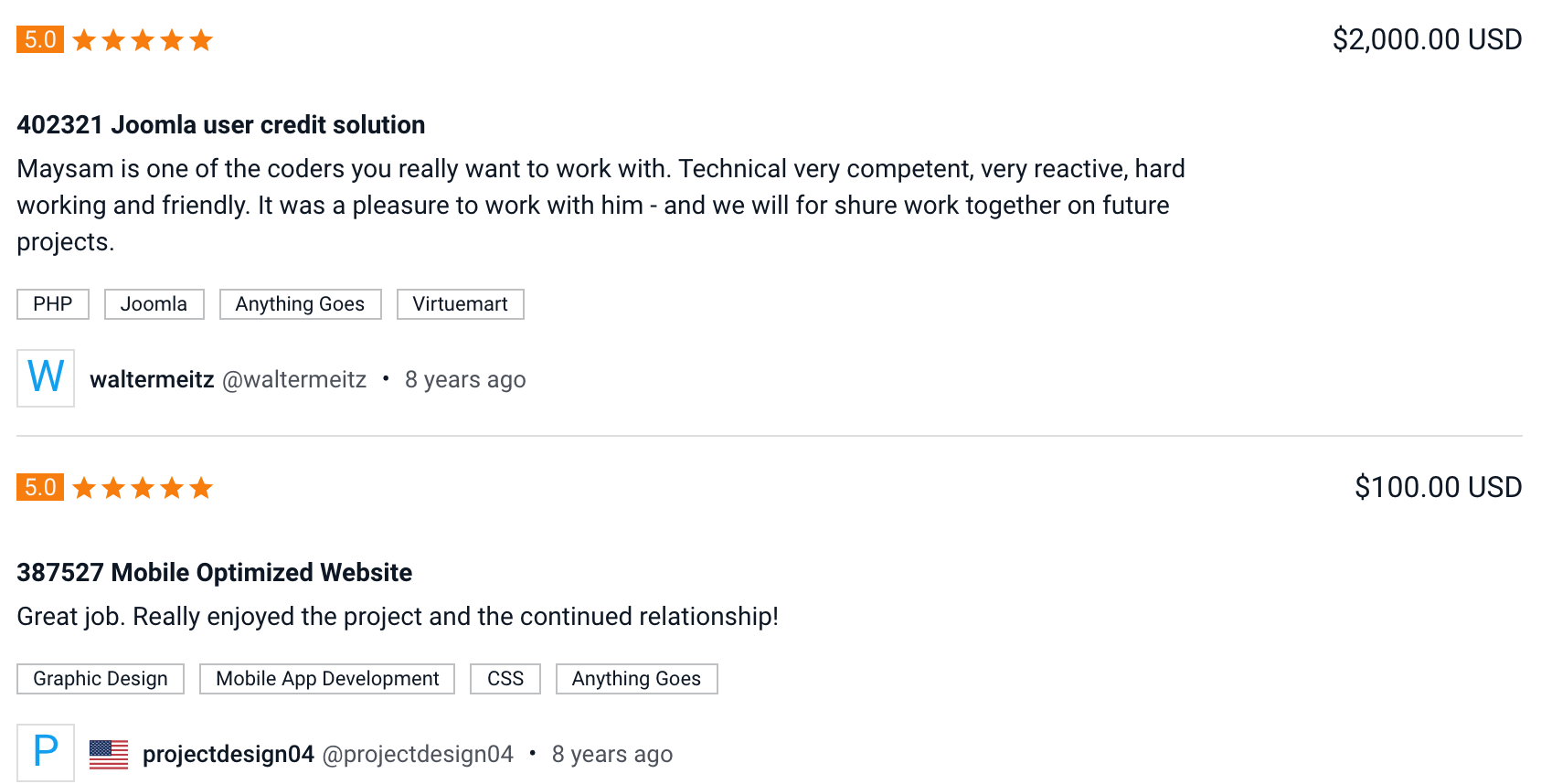Select the Virtuemart skill tag
This screenshot has height=784, width=1541.
click(x=461, y=304)
